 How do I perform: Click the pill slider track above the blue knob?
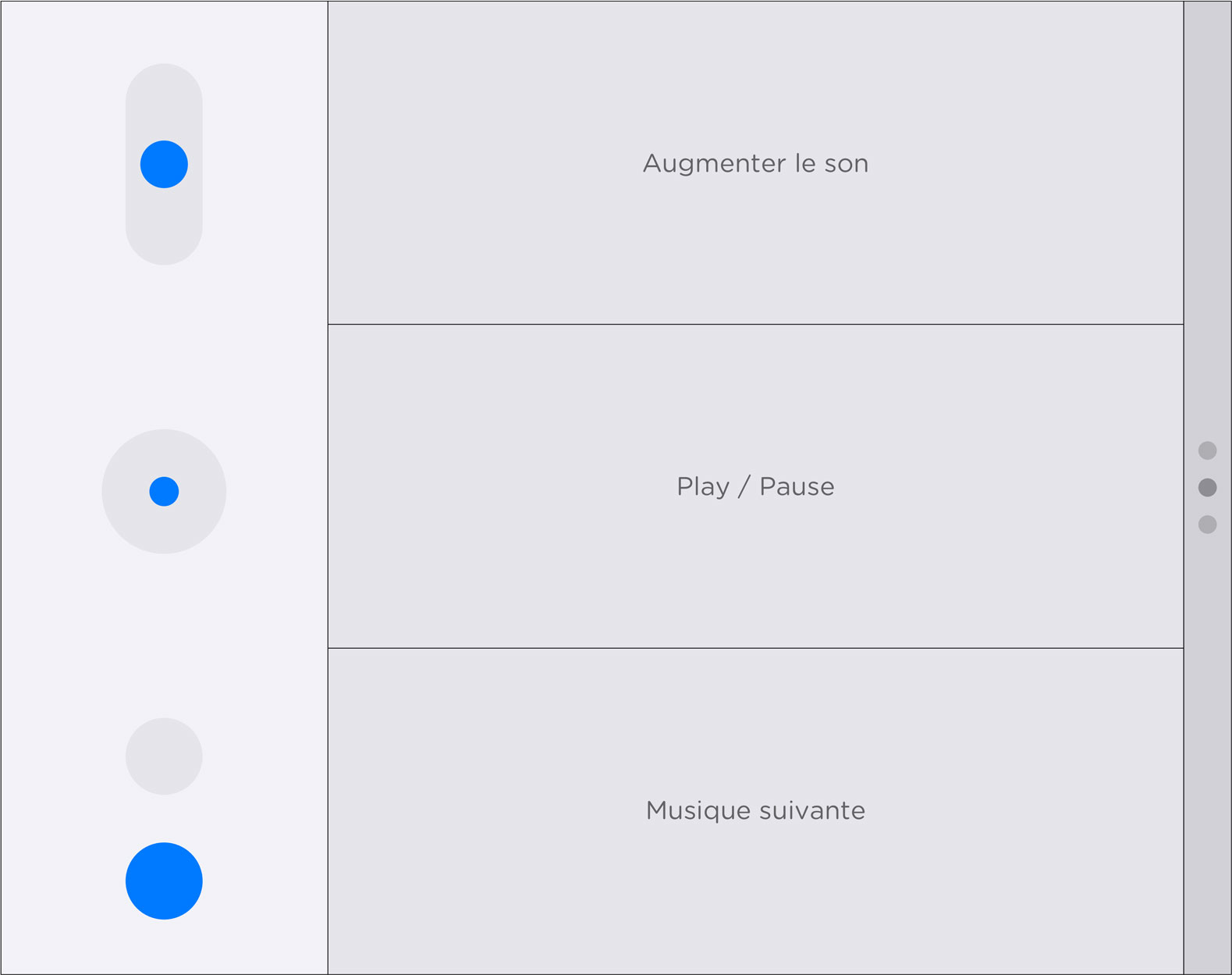pos(164,101)
